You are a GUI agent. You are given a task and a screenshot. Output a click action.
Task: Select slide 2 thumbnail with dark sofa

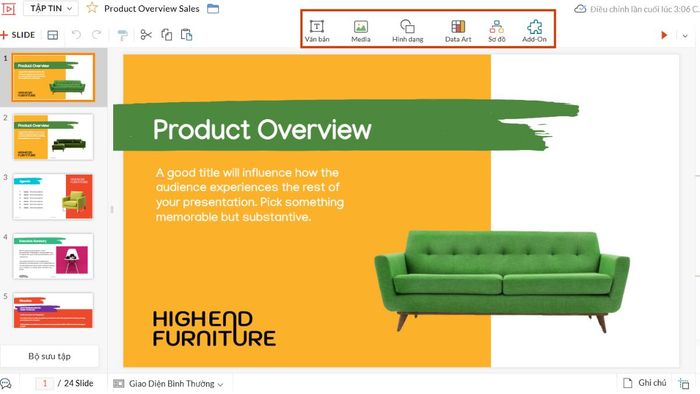[x=53, y=137]
